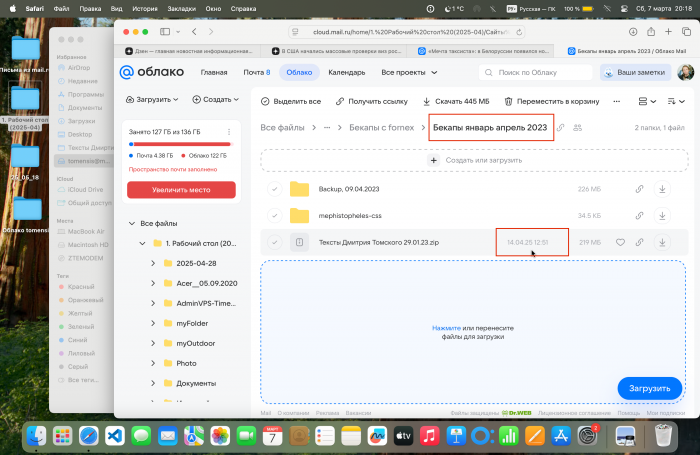Tick checkbox for mephistopheles-css folder
The width and height of the screenshot is (700, 455).
tap(274, 215)
